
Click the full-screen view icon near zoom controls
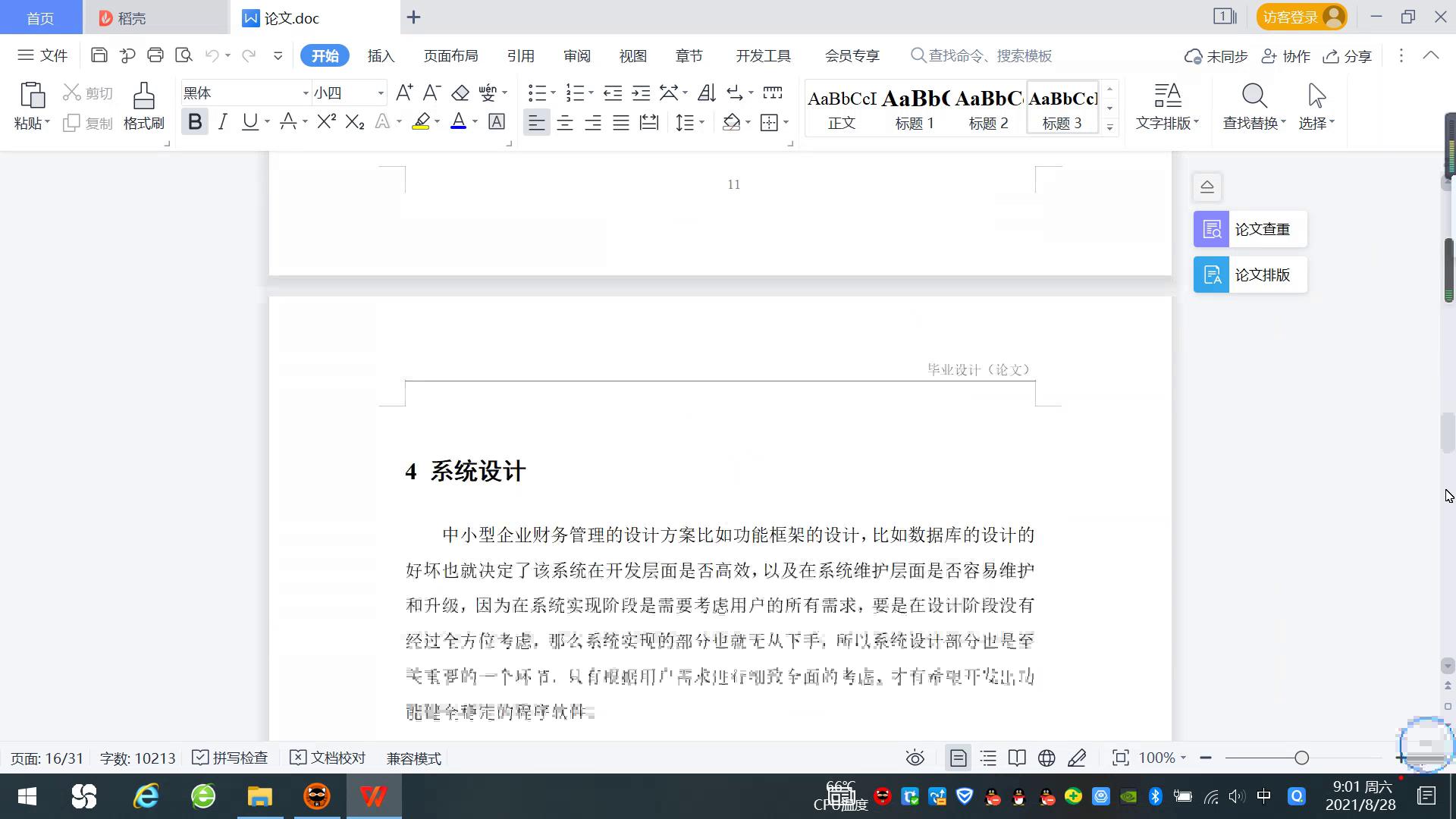1120,758
